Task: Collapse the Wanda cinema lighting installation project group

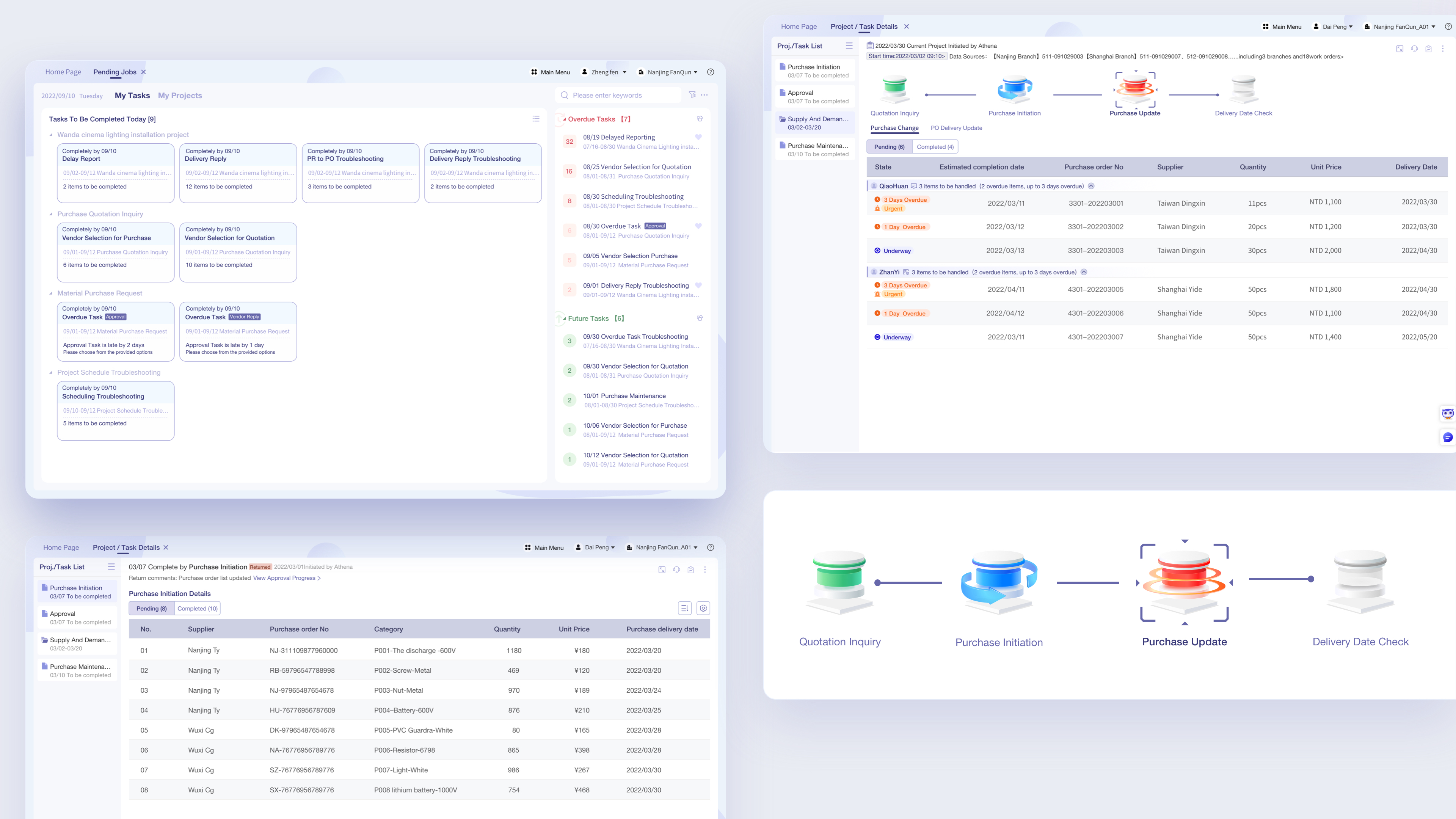Action: 51,135
